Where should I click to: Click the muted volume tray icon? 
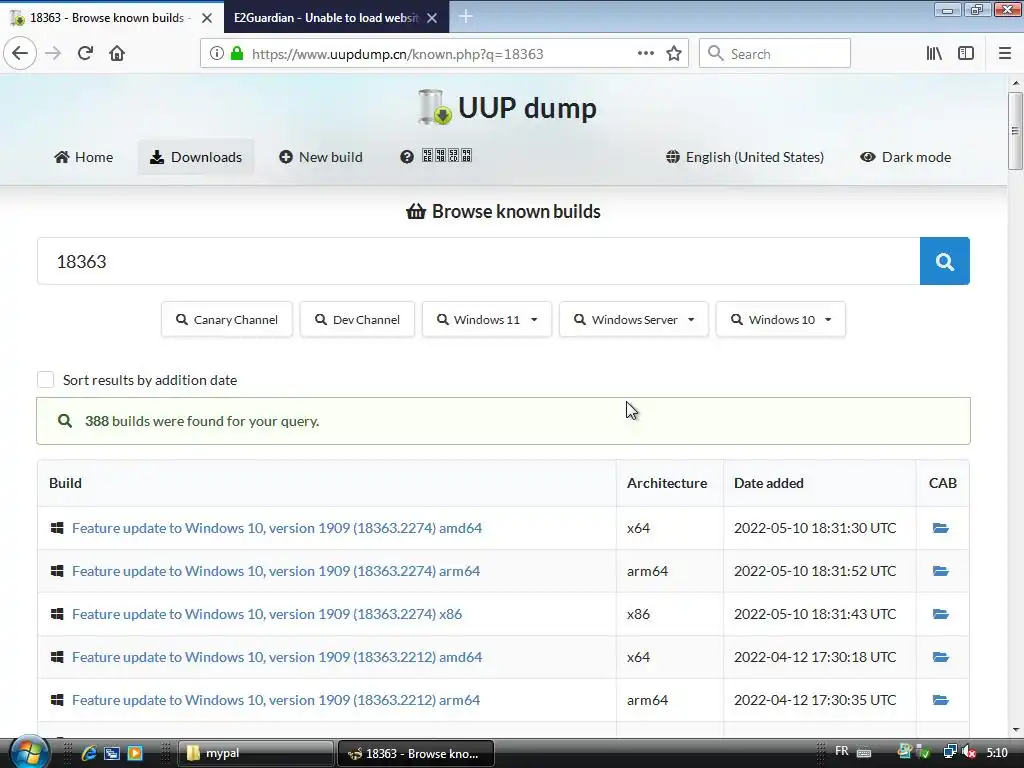[x=970, y=753]
